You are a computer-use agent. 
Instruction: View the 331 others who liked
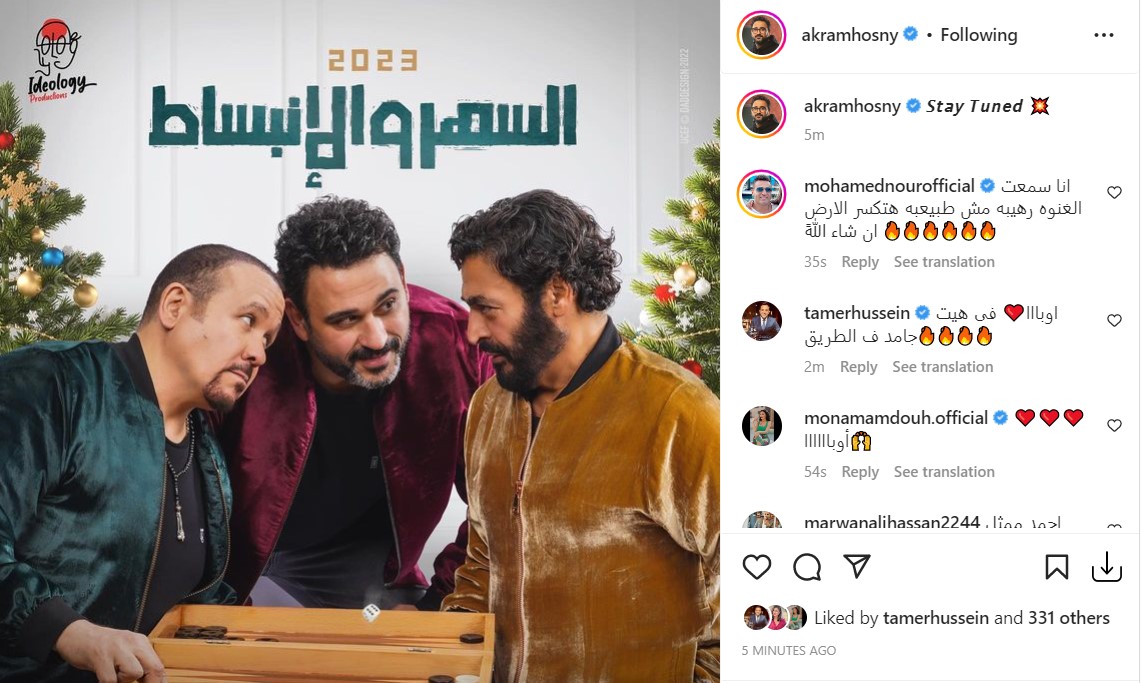(1068, 618)
